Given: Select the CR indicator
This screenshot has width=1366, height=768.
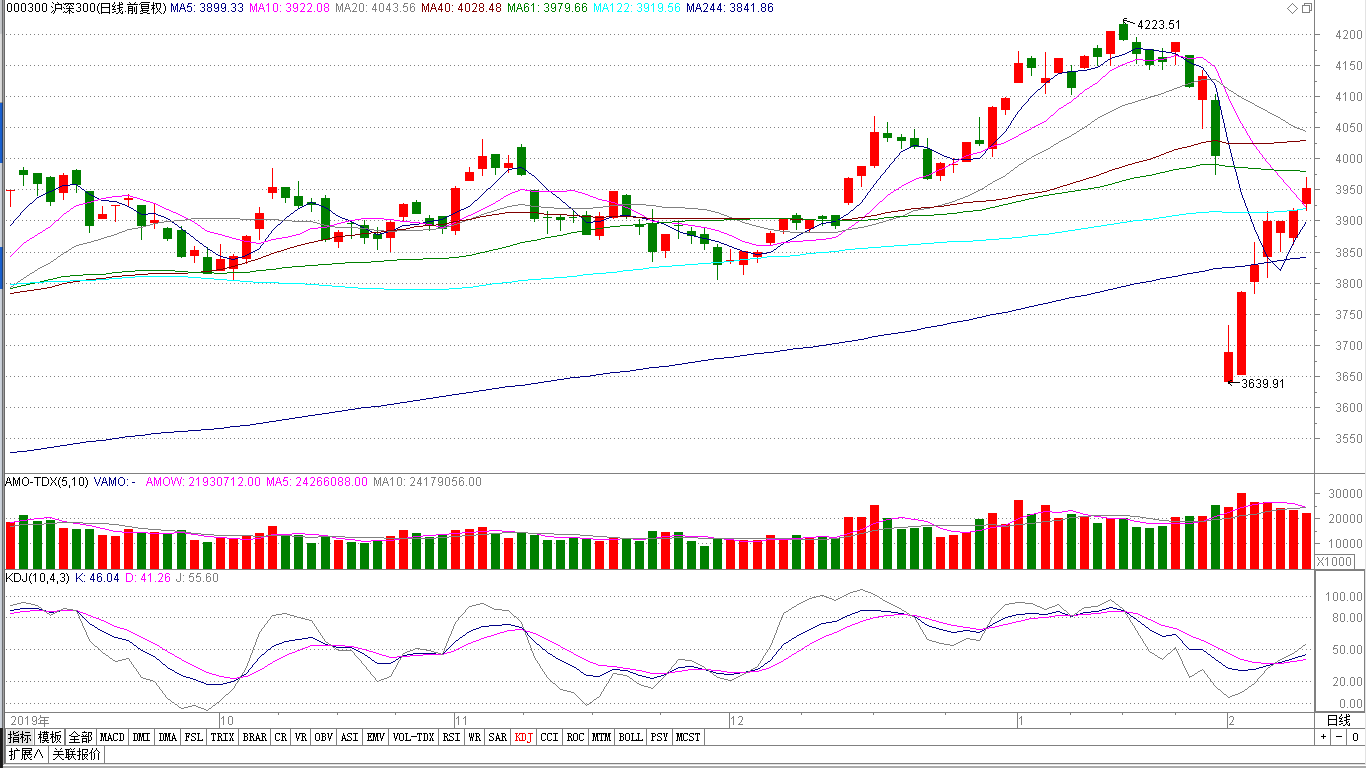Looking at the screenshot, I should tap(282, 737).
